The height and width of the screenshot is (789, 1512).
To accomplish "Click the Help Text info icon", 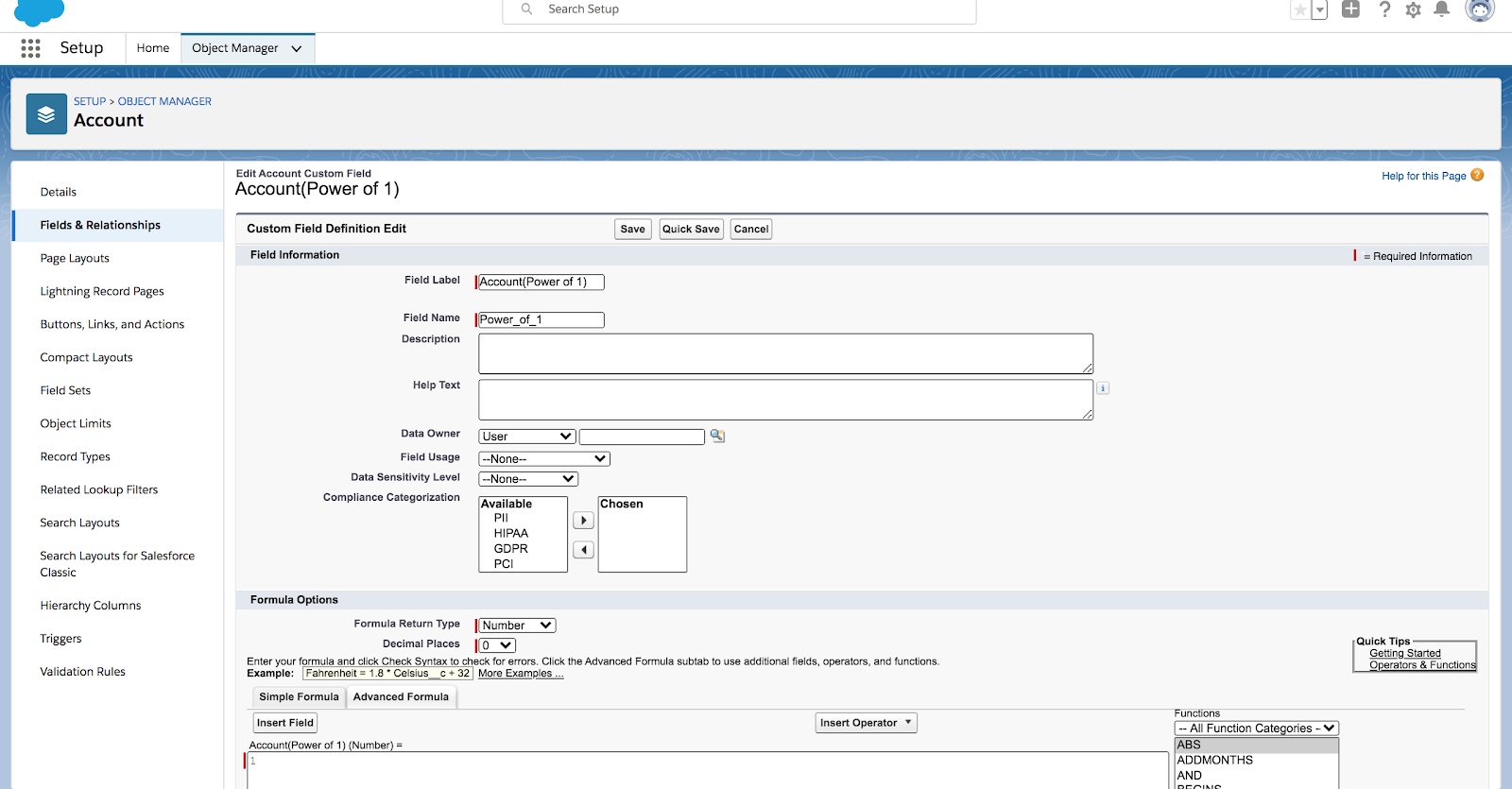I will pos(1103,388).
